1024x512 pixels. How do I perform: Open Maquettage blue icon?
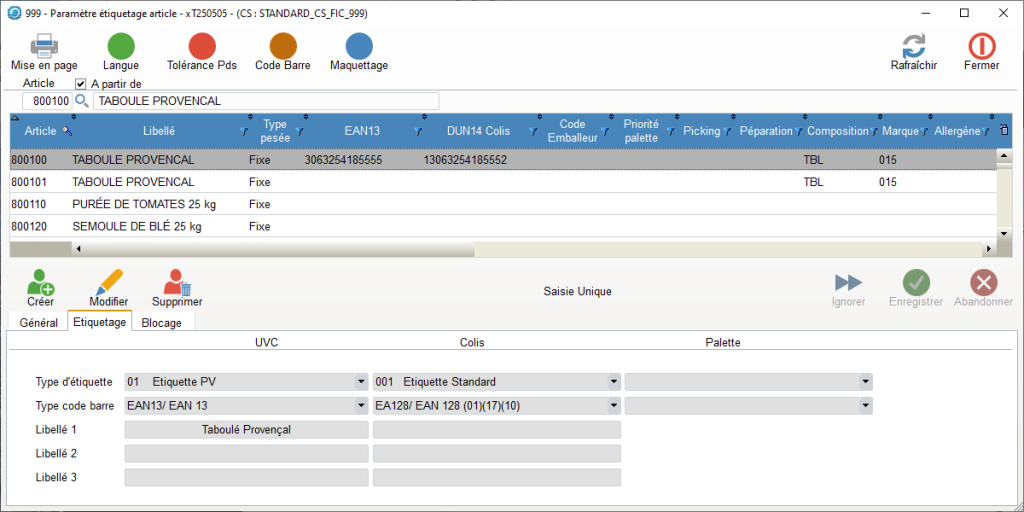tap(359, 46)
